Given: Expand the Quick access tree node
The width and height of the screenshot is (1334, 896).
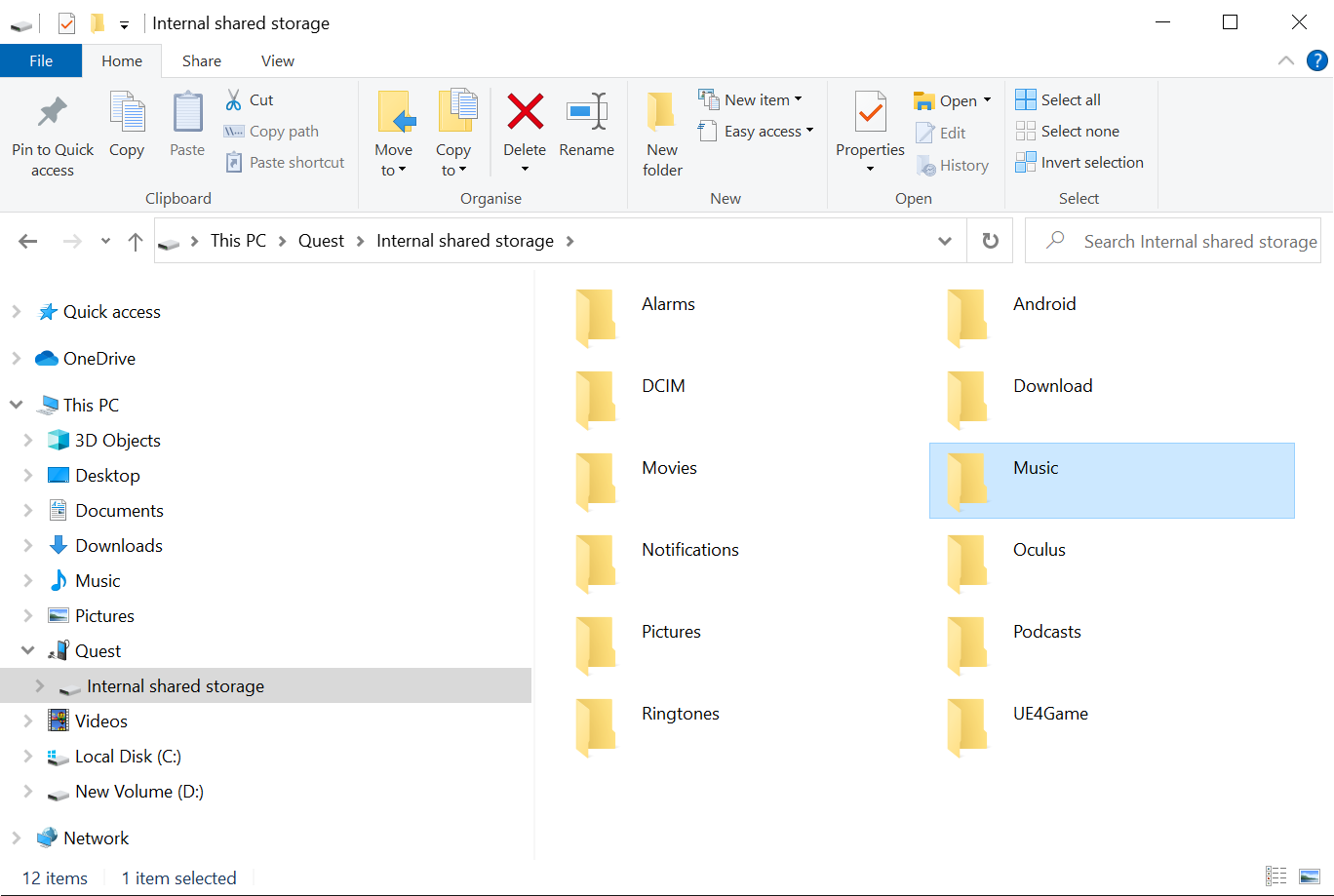Looking at the screenshot, I should pyautogui.click(x=18, y=311).
